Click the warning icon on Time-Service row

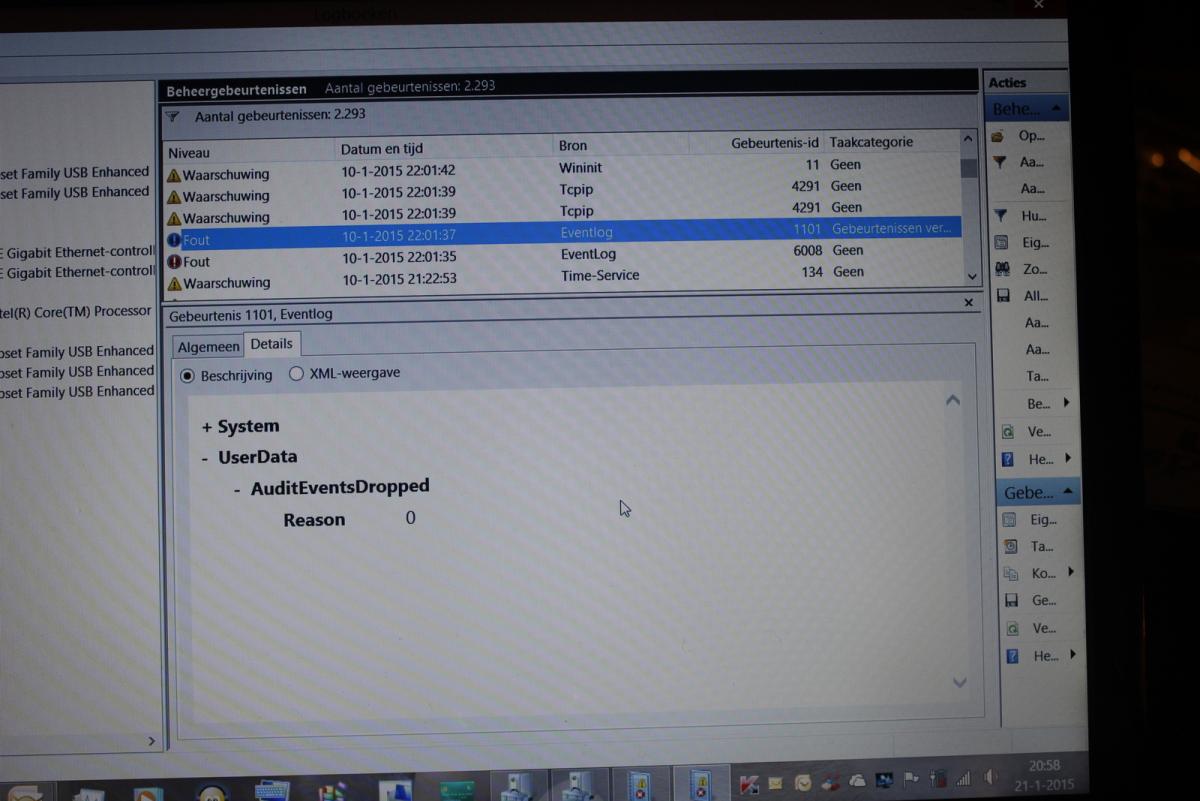point(174,283)
